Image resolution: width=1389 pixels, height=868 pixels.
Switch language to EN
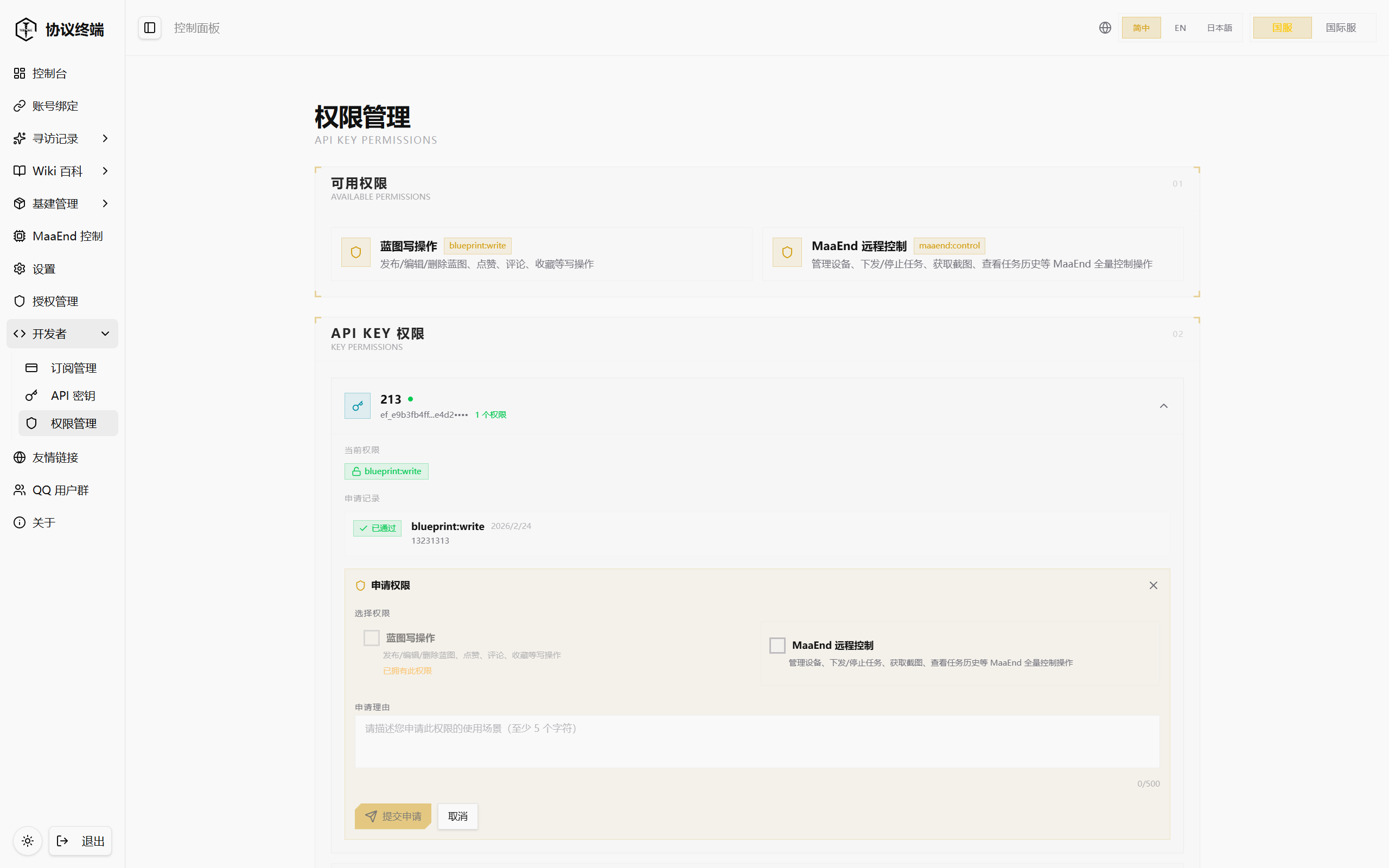click(1180, 28)
